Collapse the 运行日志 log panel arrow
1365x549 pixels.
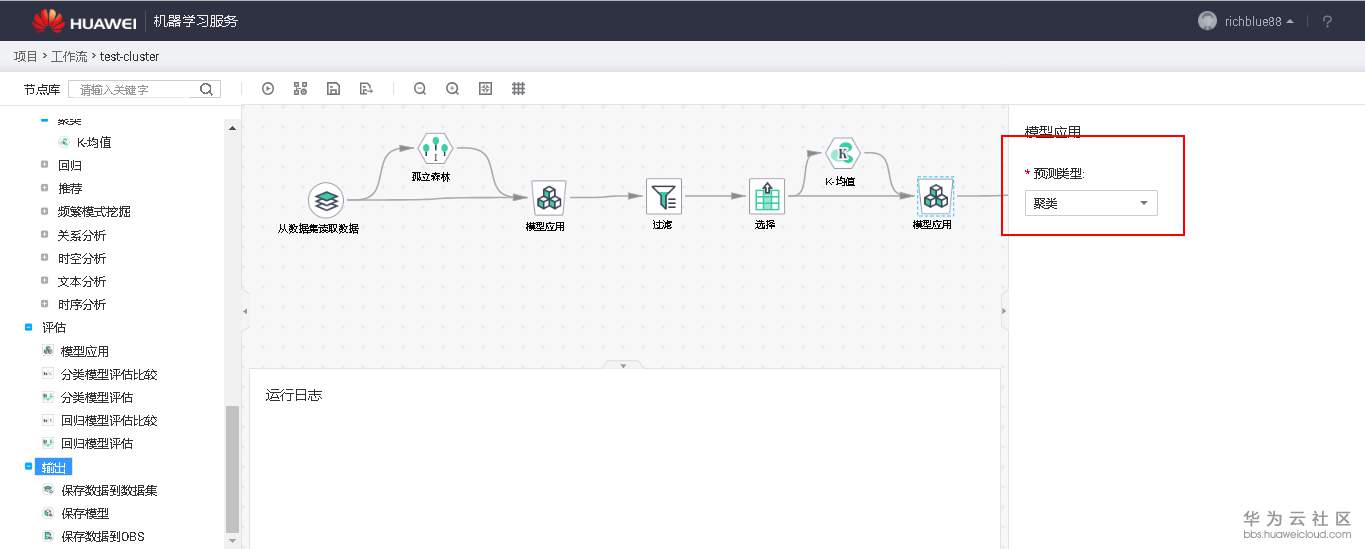pos(624,365)
